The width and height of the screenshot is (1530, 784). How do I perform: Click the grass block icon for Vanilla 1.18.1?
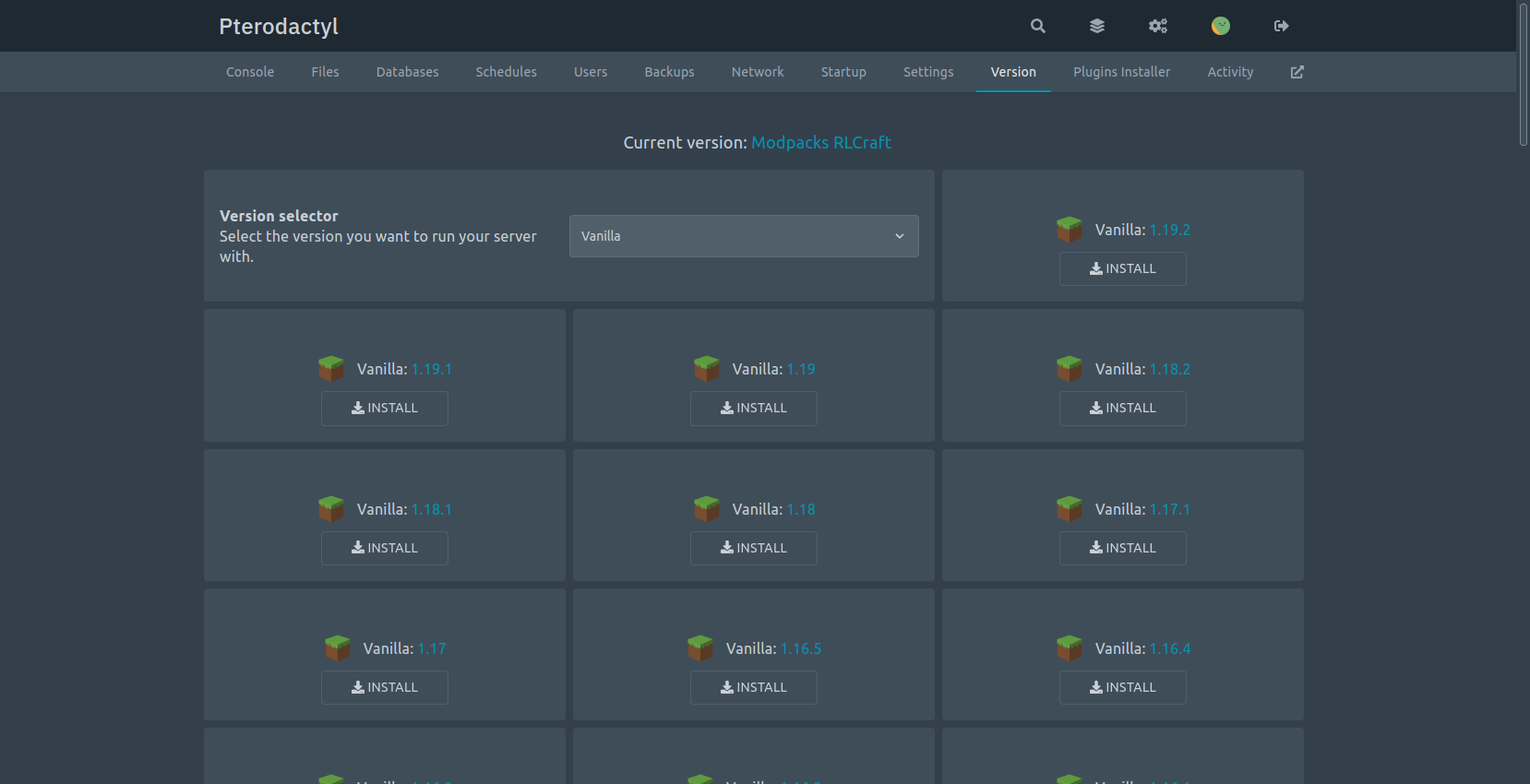(331, 509)
